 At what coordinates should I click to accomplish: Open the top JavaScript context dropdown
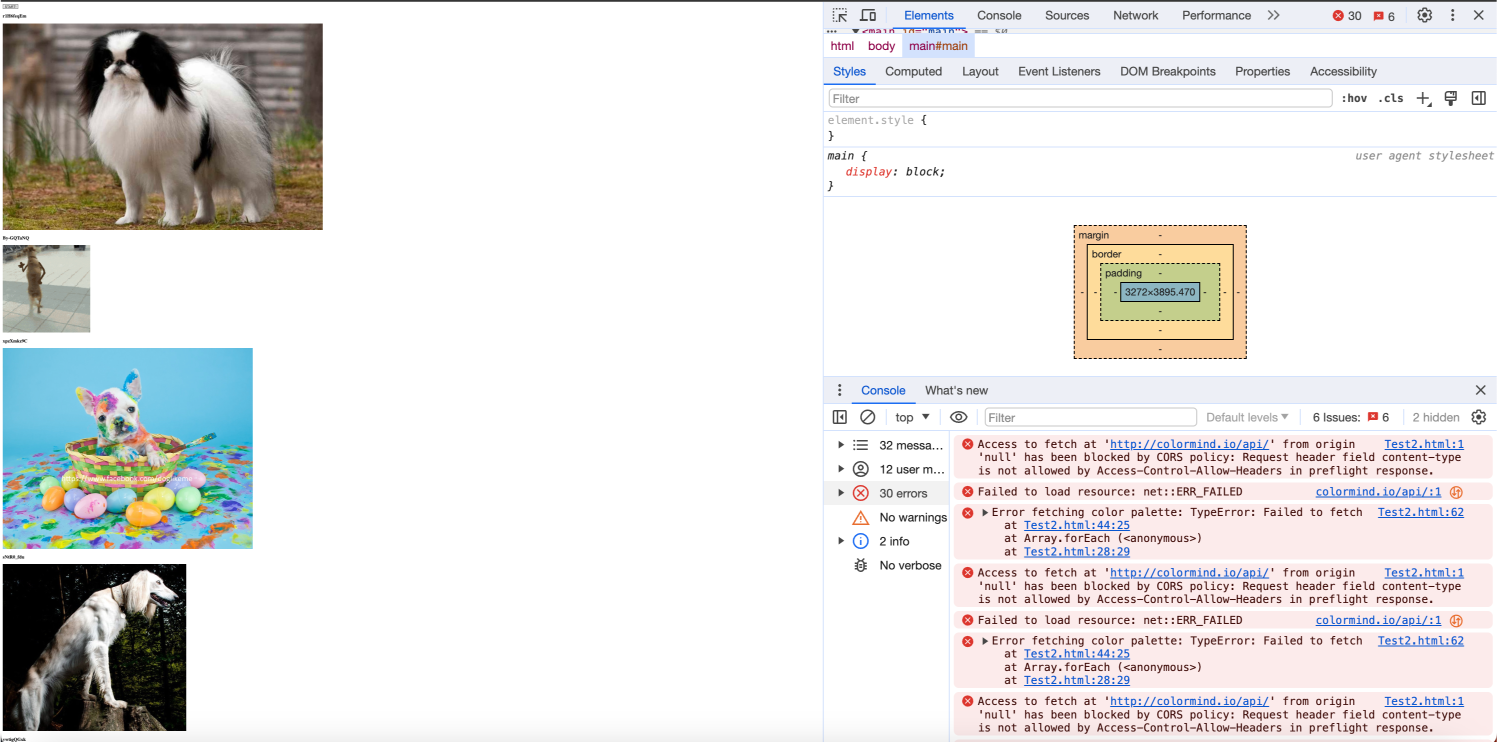coord(912,417)
